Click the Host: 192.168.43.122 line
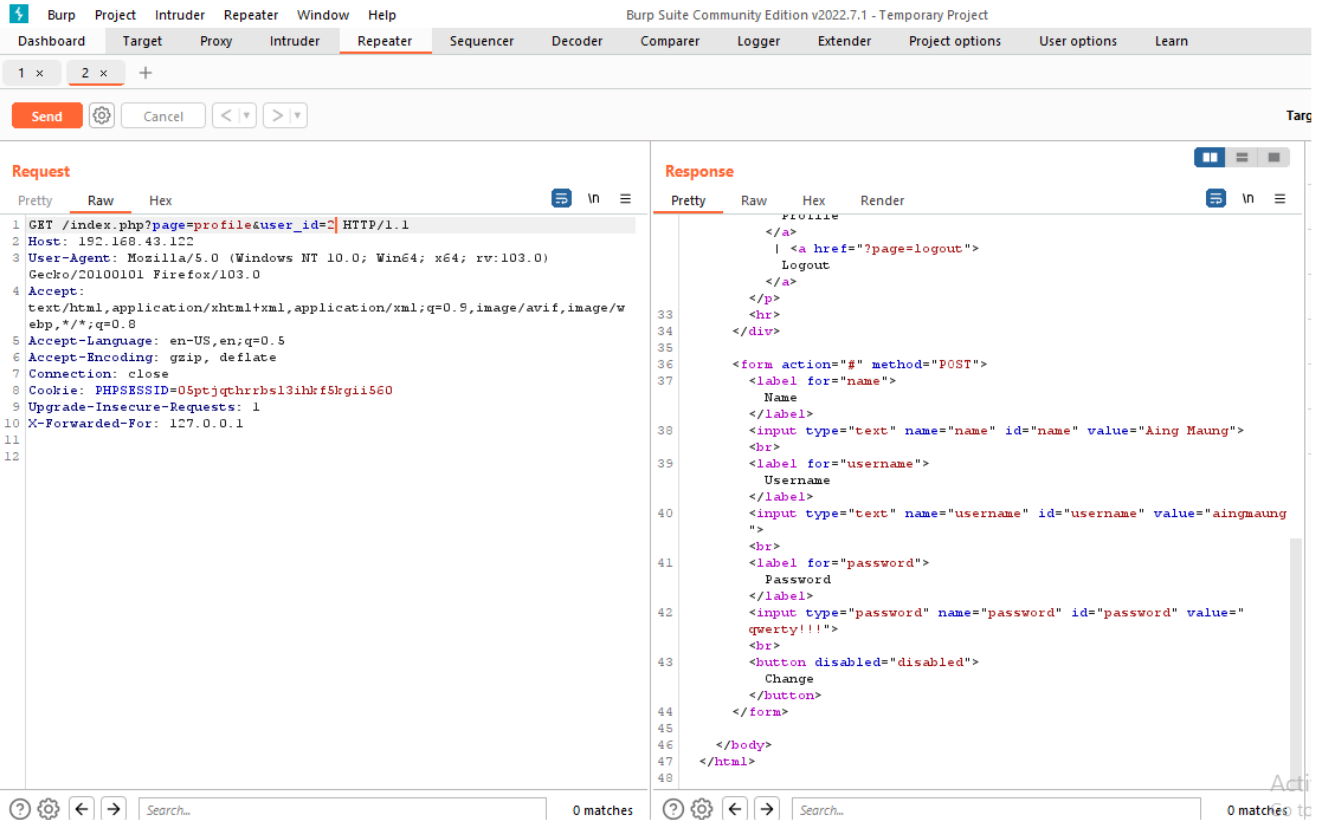Screen dimensions: 1319x826 pos(111,241)
